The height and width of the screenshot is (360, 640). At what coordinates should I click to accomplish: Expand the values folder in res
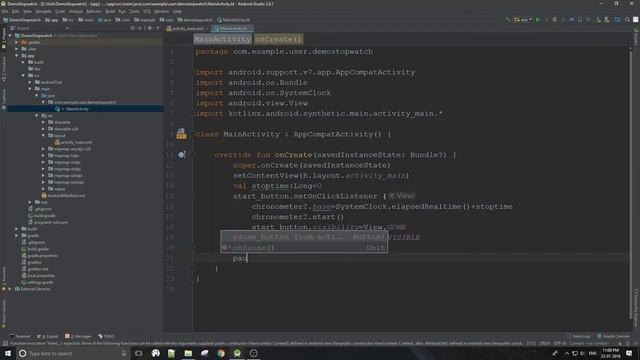pos(43,189)
